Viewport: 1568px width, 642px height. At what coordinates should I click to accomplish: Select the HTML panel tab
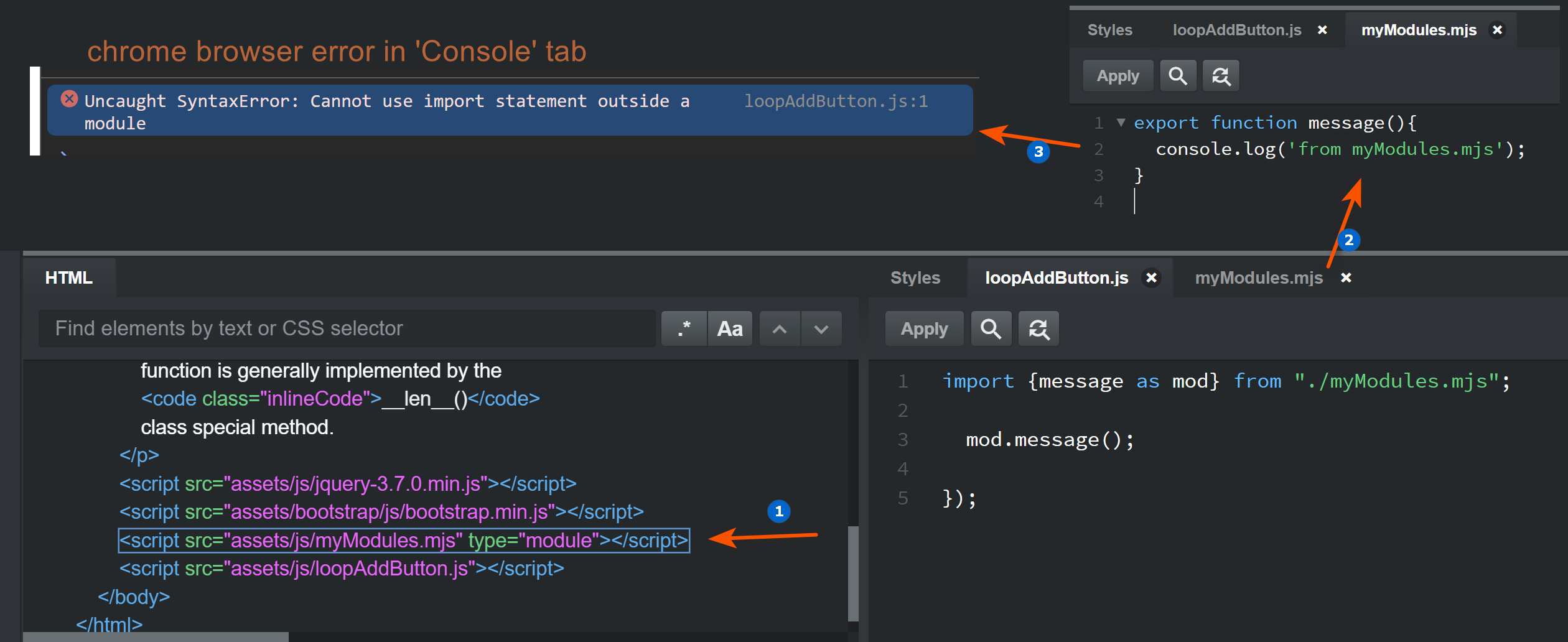pyautogui.click(x=69, y=277)
